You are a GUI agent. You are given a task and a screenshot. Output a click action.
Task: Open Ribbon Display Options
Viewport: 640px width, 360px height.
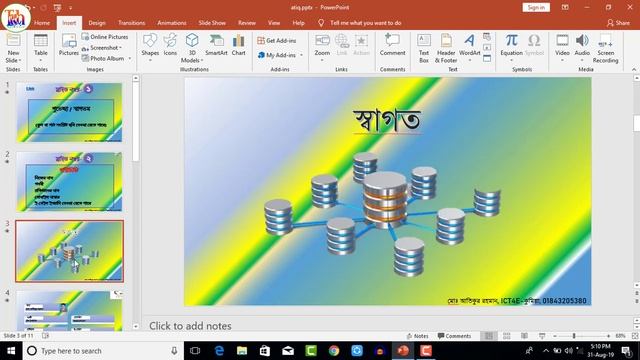[565, 7]
